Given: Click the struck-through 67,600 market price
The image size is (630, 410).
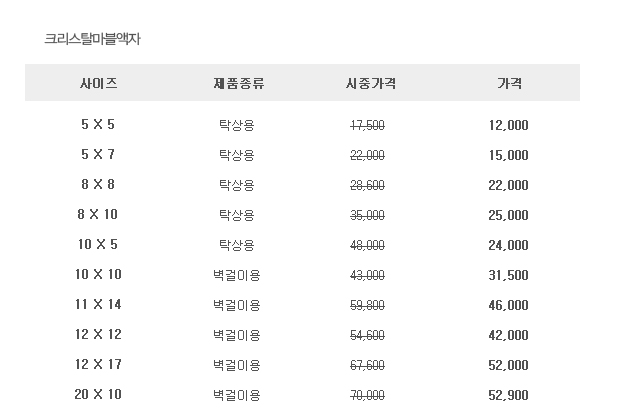Looking at the screenshot, I should coord(367,365).
